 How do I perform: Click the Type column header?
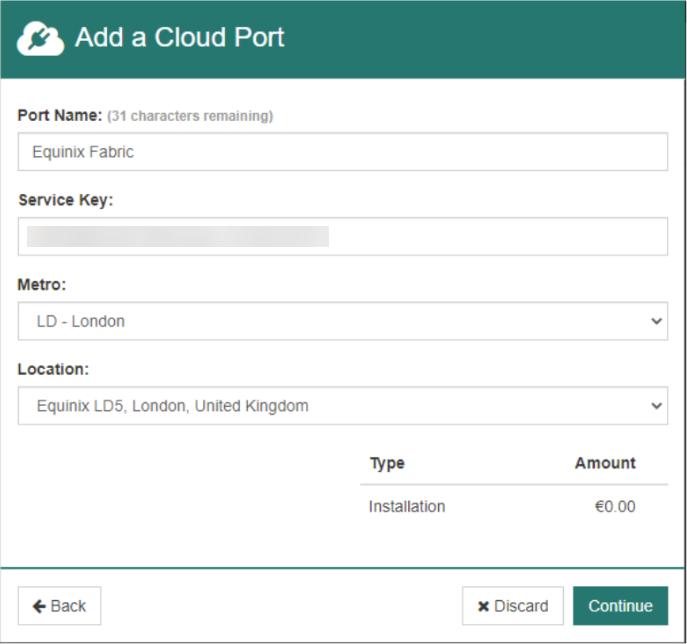(x=387, y=463)
